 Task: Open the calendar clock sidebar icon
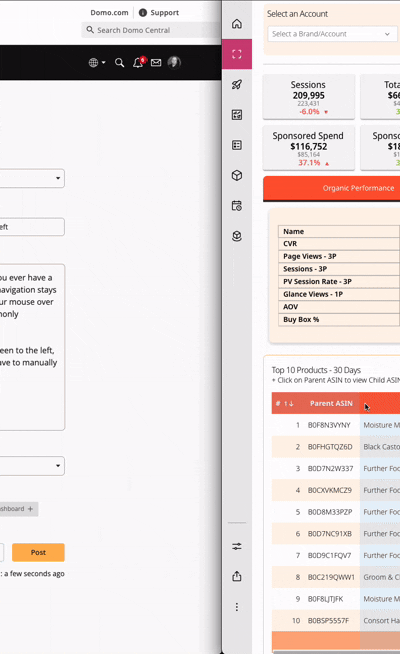click(236, 206)
